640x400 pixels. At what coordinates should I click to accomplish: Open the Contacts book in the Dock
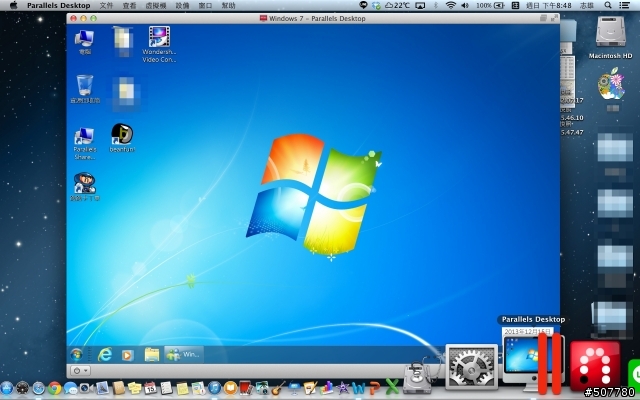tap(118, 388)
